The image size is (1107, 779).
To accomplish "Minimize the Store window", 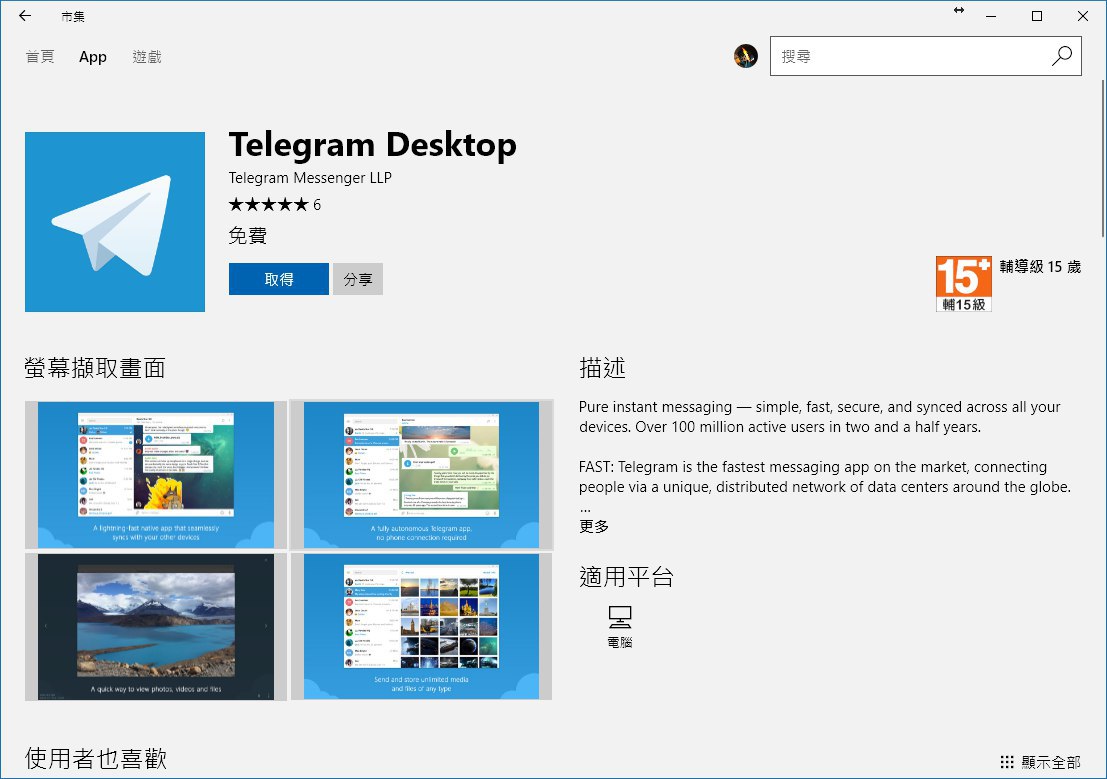I will click(991, 16).
